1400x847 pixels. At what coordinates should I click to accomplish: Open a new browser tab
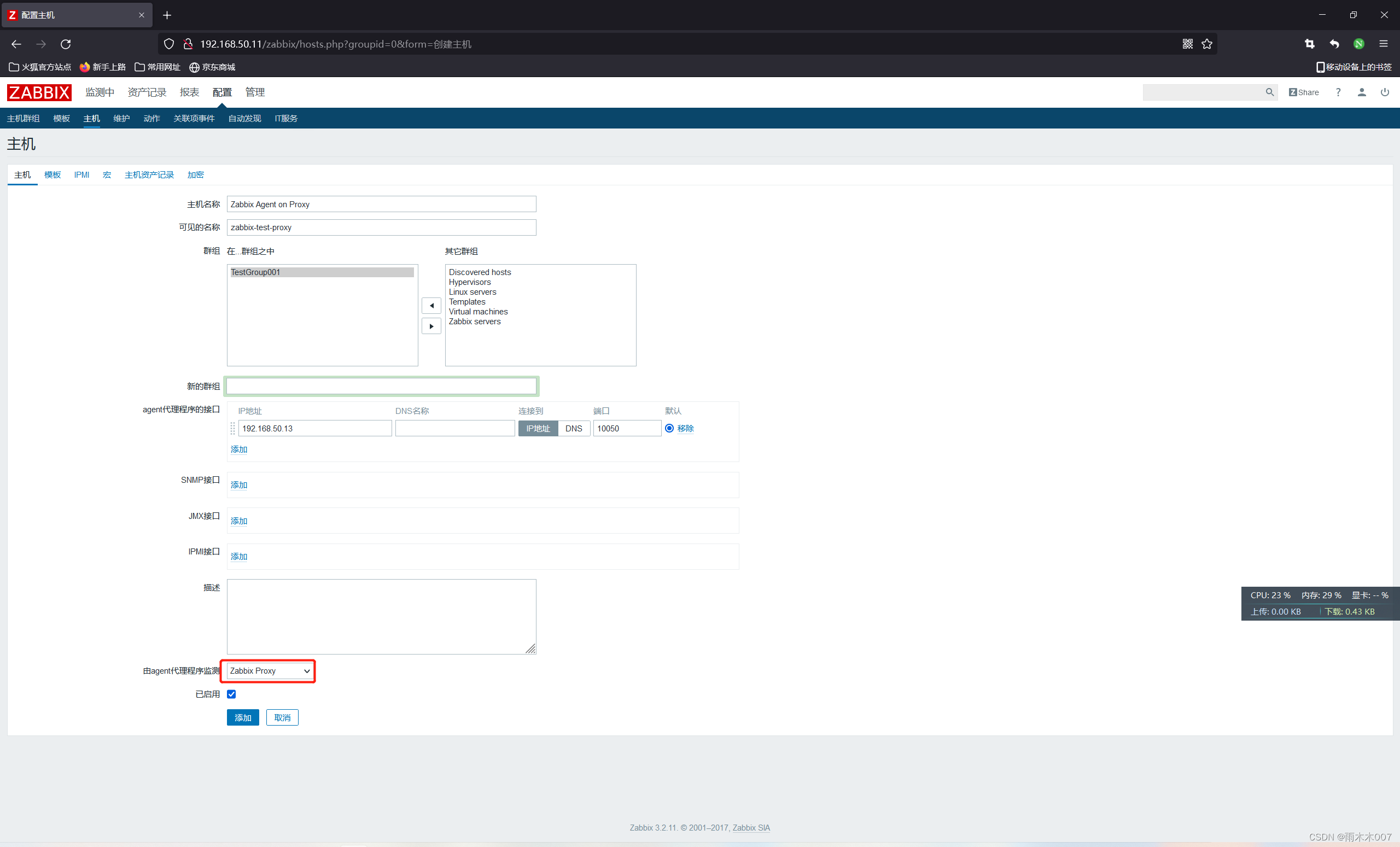[x=167, y=15]
